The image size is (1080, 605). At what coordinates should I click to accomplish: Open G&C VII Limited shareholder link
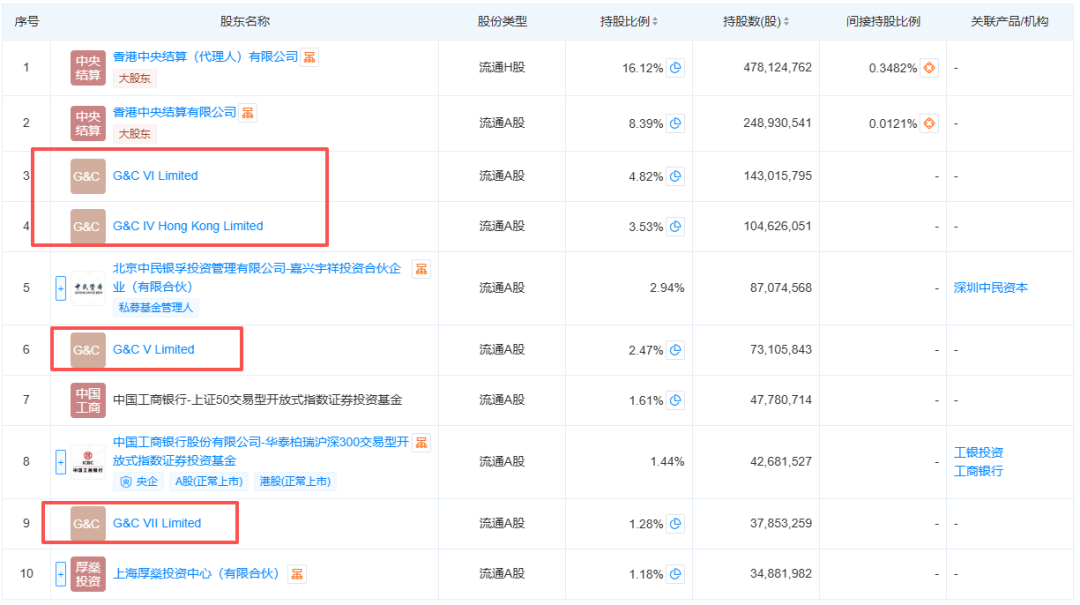point(157,523)
